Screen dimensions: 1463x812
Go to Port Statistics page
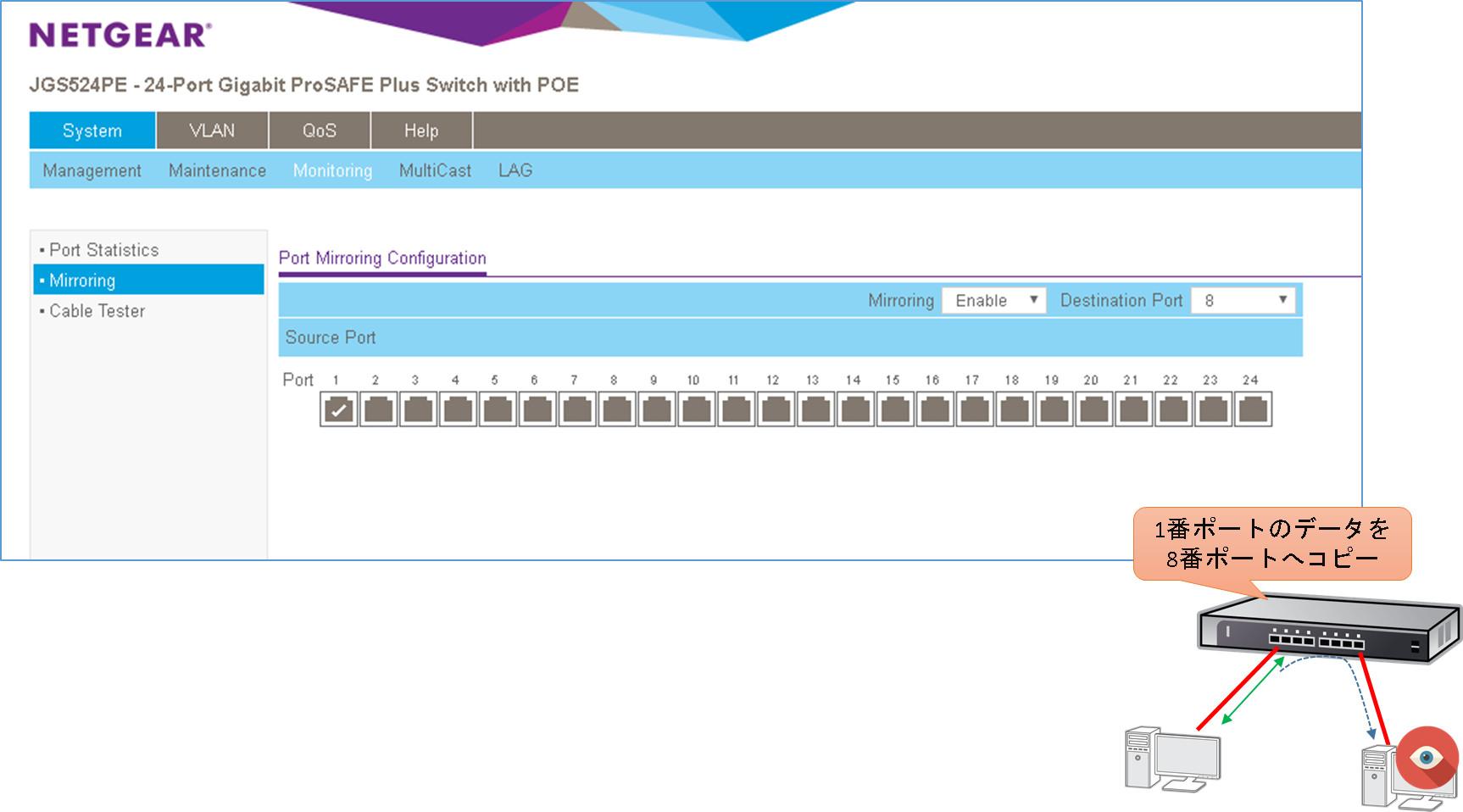coord(103,250)
